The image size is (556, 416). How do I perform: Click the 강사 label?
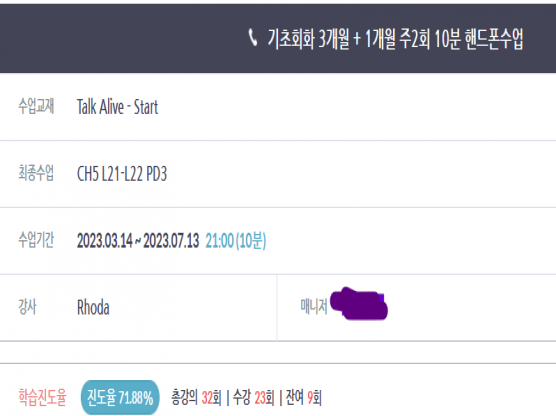27,307
